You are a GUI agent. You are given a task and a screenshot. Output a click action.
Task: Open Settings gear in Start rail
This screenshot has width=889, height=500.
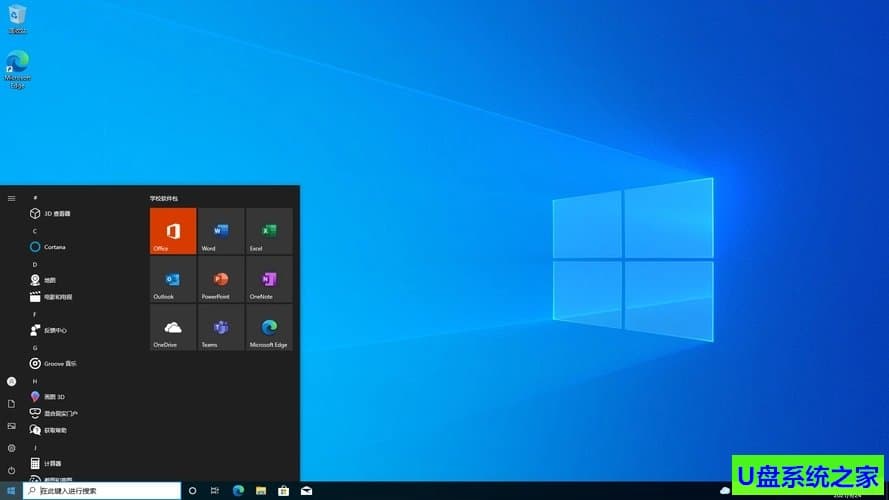point(11,448)
